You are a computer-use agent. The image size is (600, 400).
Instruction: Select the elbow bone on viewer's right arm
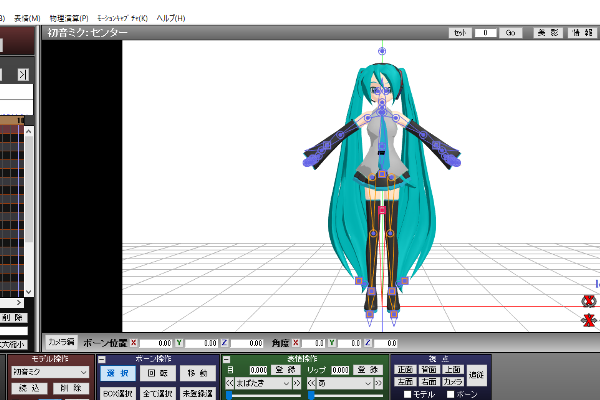point(423,135)
